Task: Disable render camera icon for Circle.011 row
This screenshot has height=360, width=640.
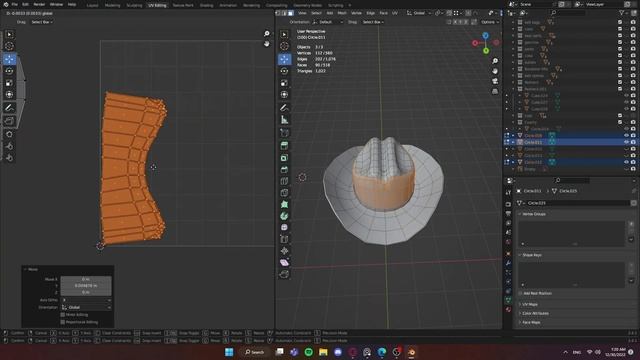Action: pyautogui.click(x=633, y=142)
